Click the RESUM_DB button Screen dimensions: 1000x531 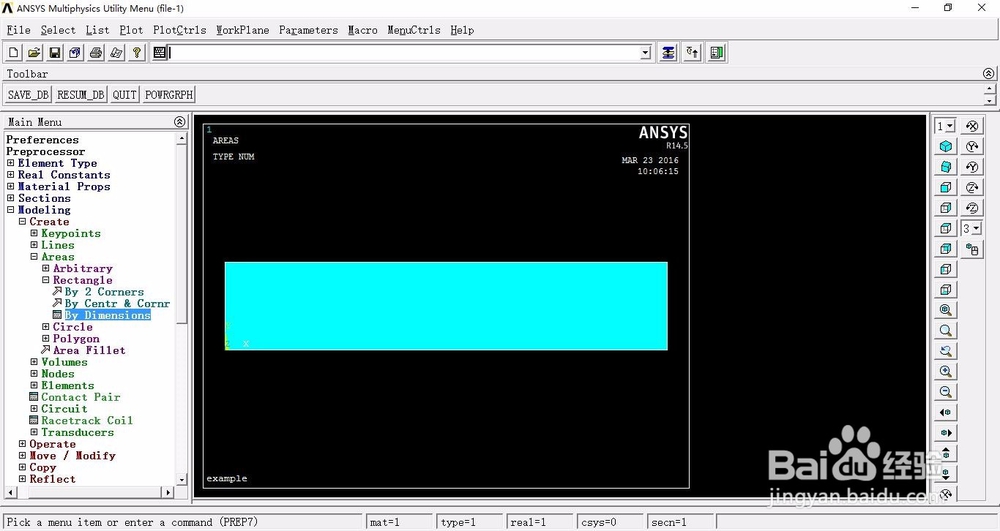pyautogui.click(x=80, y=95)
